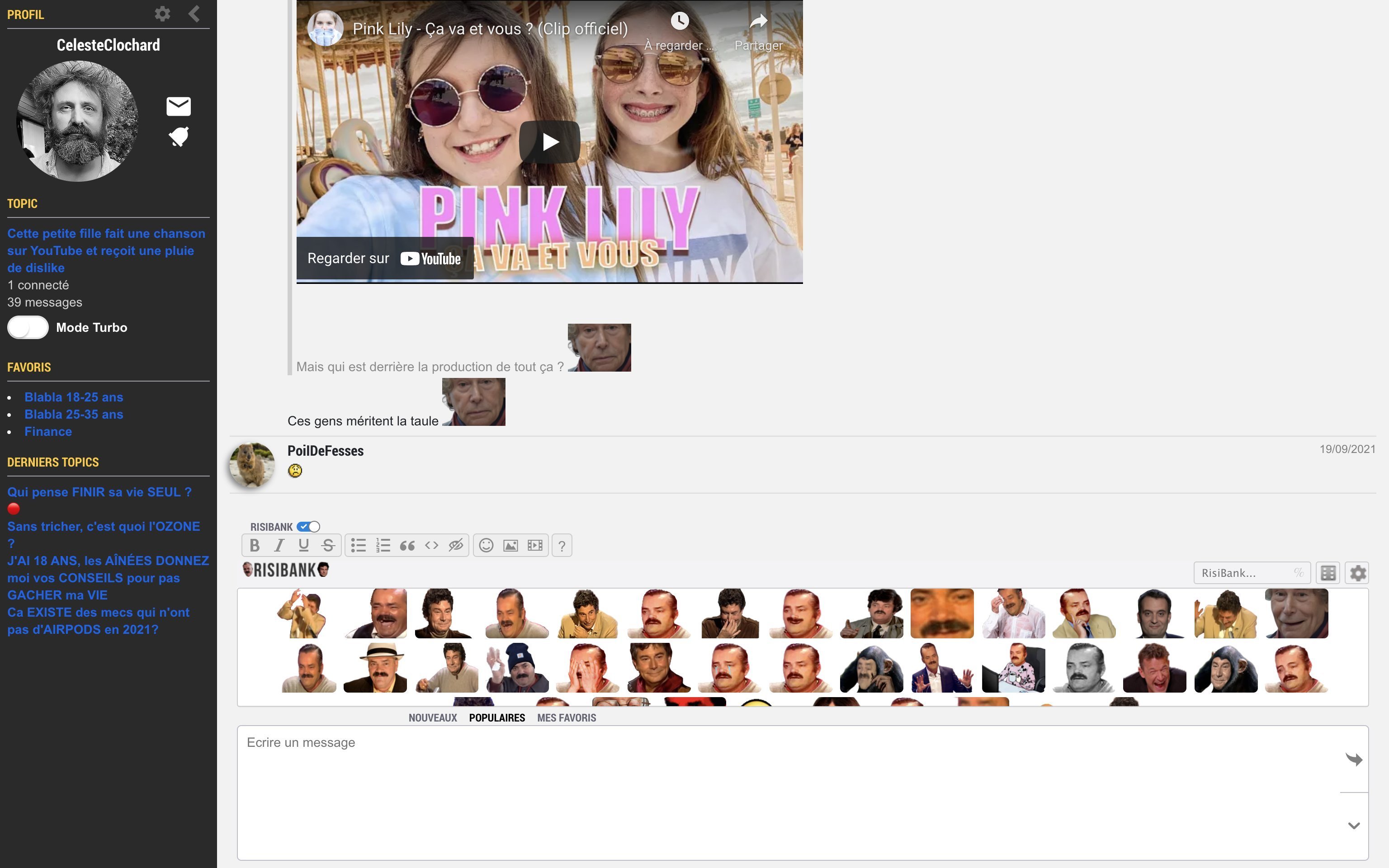Click the RISIBANK logo

coord(285,570)
